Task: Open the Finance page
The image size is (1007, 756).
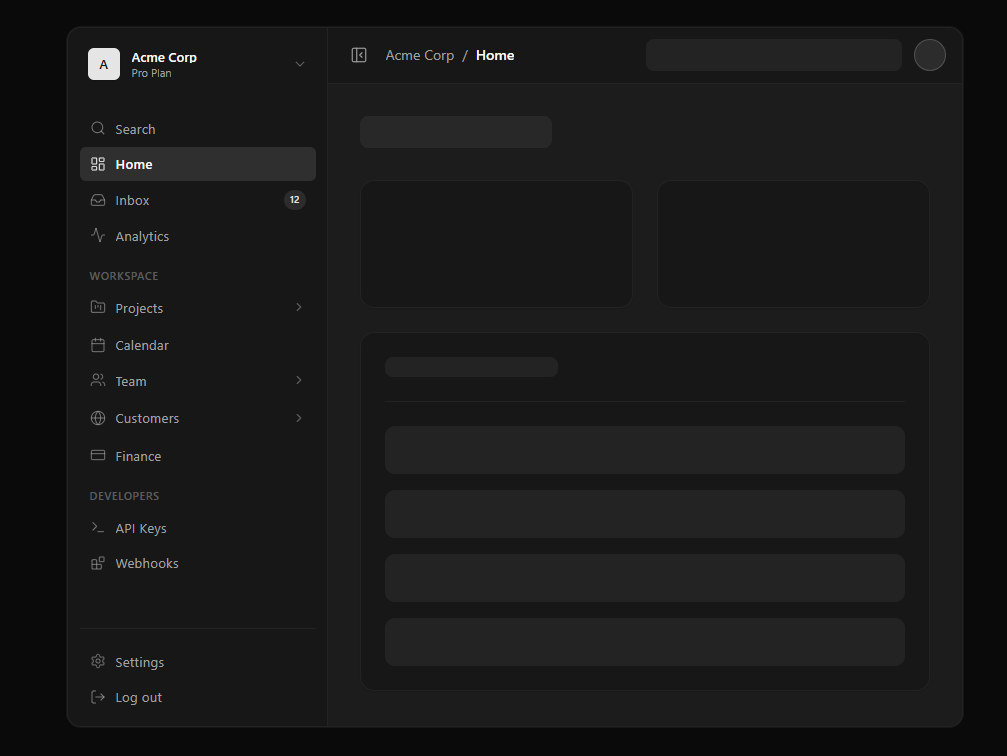Action: tap(198, 456)
